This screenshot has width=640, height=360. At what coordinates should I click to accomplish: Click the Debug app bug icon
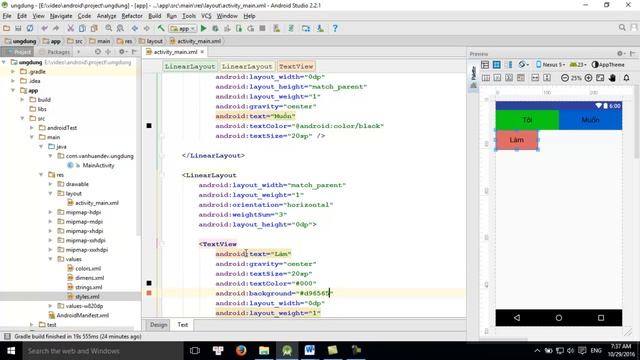point(215,29)
